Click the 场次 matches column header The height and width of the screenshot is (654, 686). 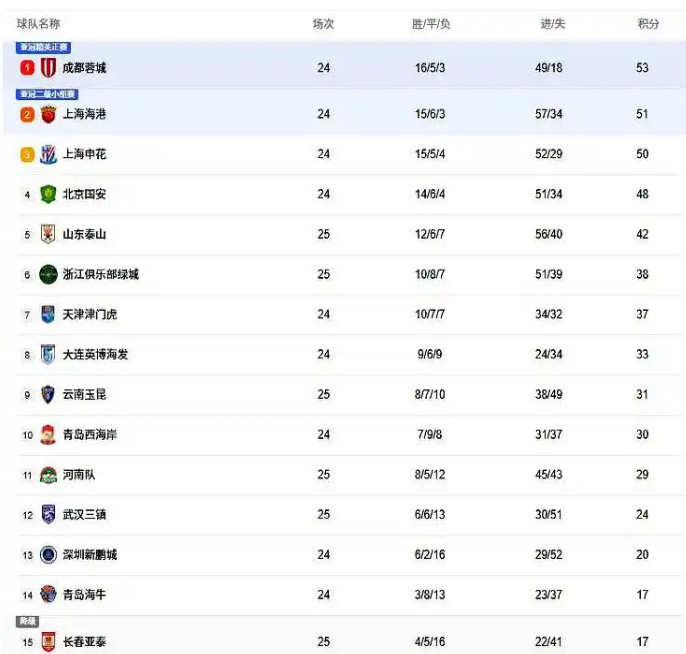323,24
